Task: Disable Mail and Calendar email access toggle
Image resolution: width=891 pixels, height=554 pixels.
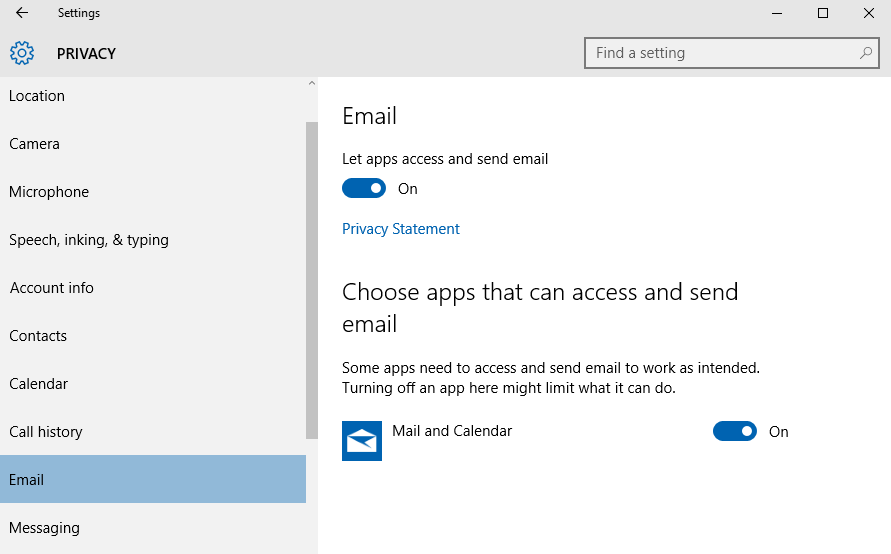Action: (x=735, y=431)
